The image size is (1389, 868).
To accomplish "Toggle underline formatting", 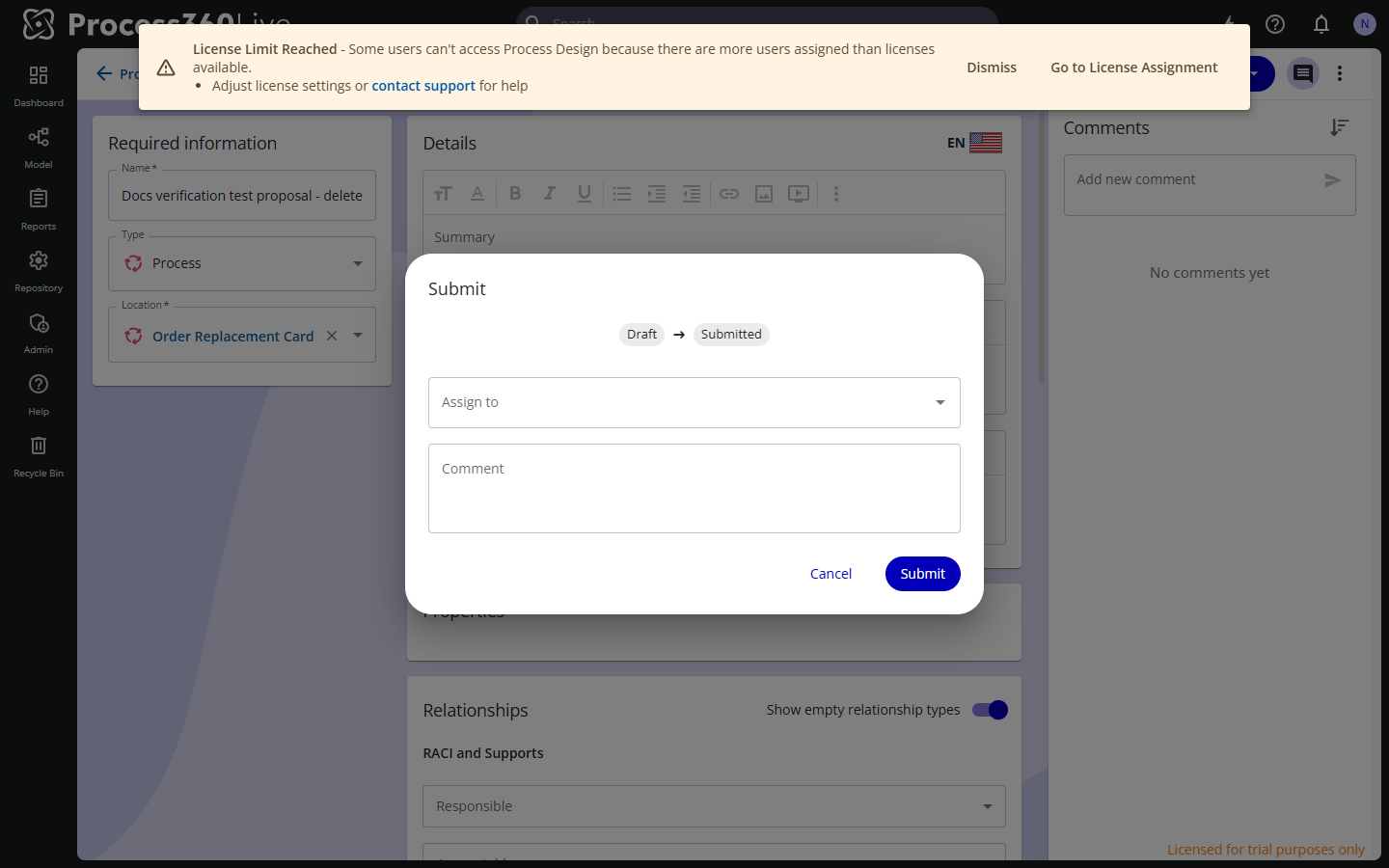I will coord(585,194).
